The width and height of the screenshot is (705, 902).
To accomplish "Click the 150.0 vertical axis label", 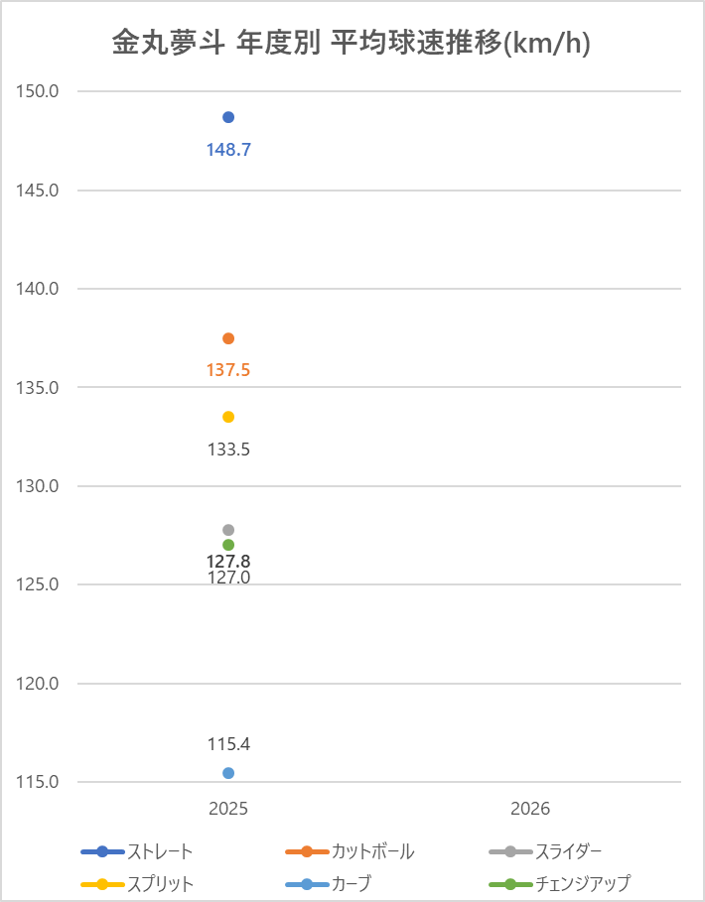I will point(37,91).
